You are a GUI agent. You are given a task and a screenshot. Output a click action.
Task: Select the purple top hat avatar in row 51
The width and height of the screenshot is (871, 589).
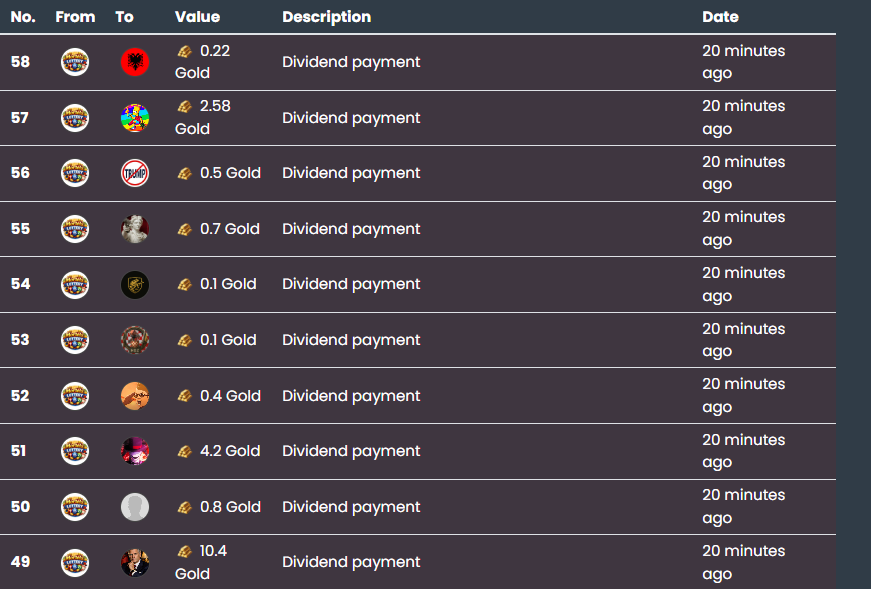(x=135, y=451)
